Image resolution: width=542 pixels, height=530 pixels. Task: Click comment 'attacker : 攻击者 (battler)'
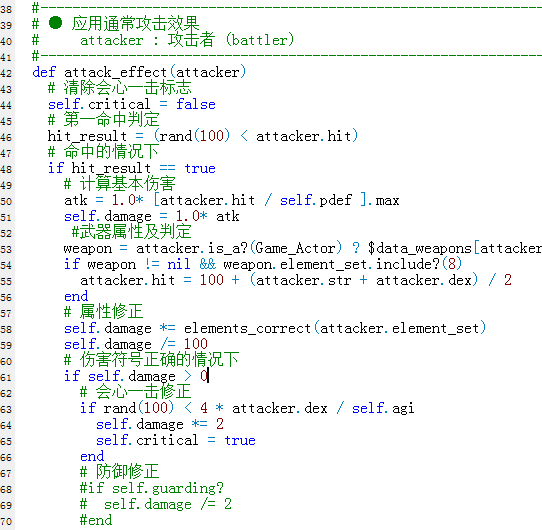tap(187, 40)
